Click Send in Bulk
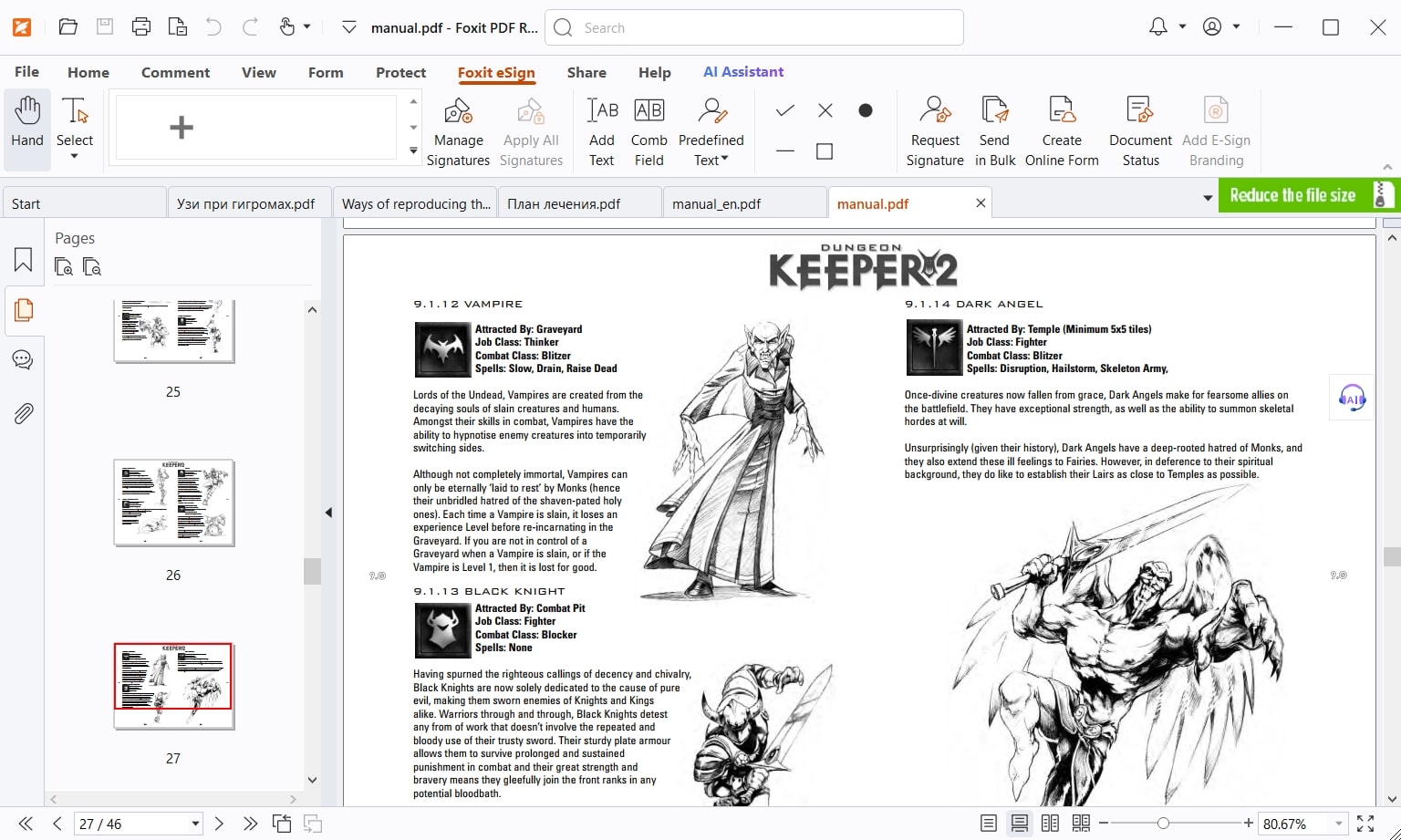1401x840 pixels. (x=995, y=132)
